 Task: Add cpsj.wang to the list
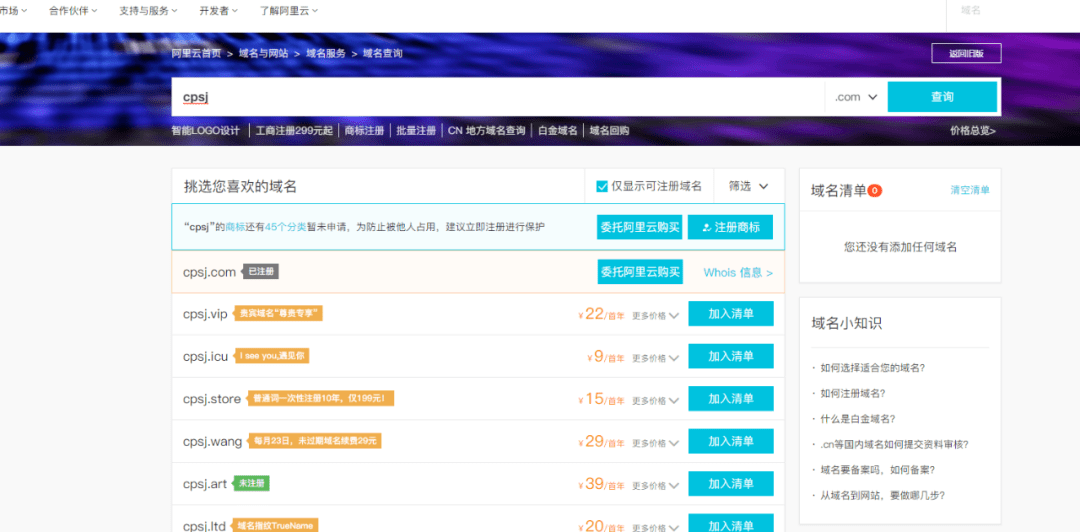[730, 441]
